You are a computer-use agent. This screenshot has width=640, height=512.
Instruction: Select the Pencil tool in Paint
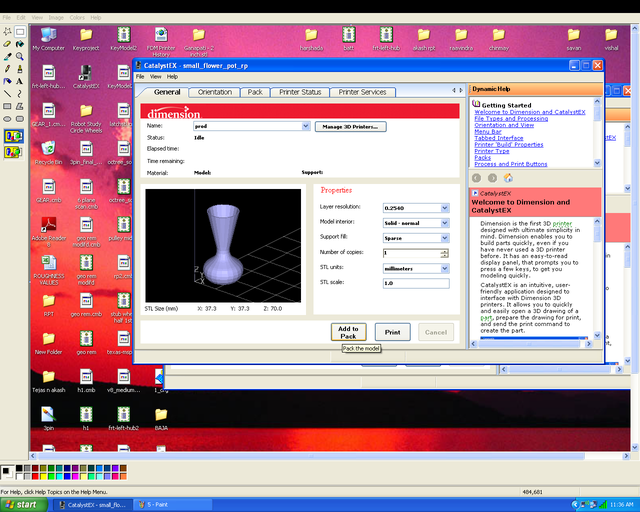[7, 69]
